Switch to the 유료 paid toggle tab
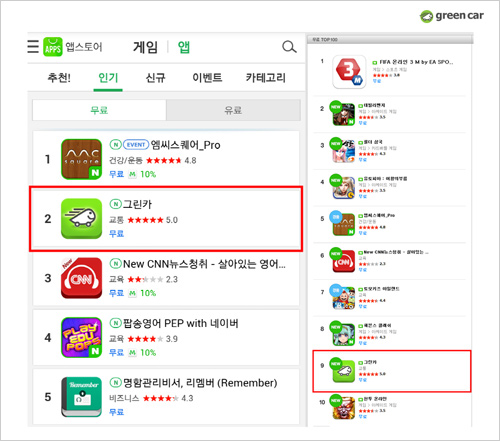 click(x=233, y=110)
